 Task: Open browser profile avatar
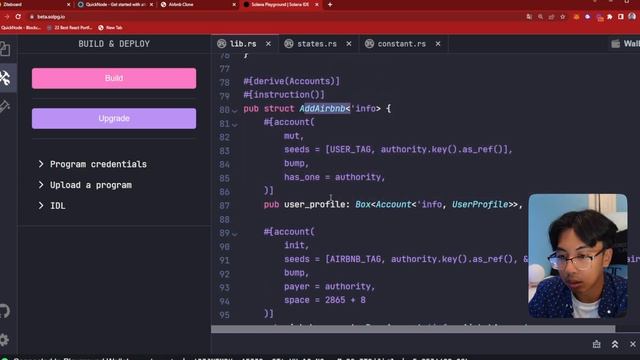point(632,17)
